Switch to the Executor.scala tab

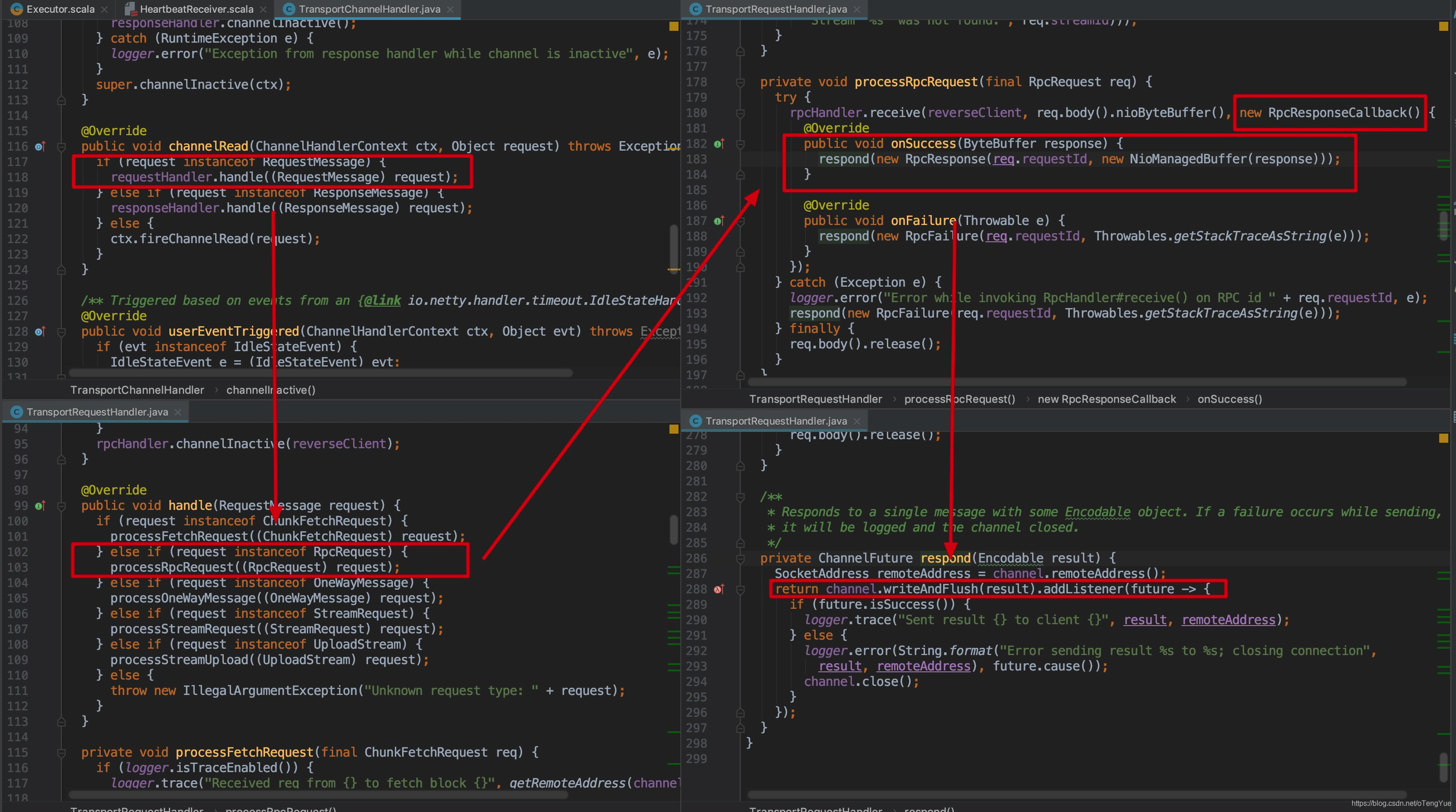click(60, 9)
